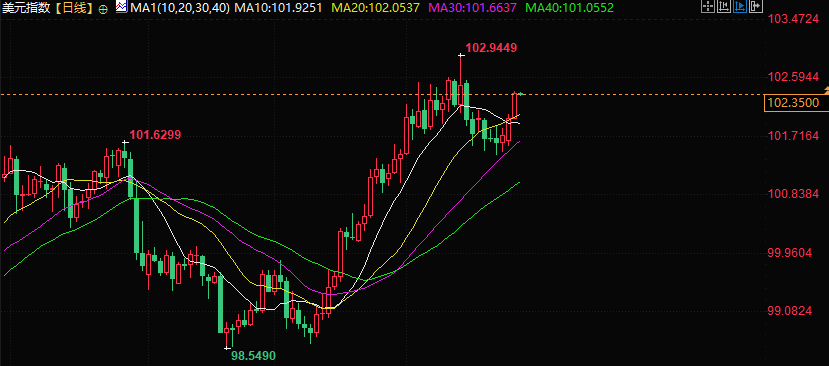Click the 103.4724 axis value

(x=793, y=20)
